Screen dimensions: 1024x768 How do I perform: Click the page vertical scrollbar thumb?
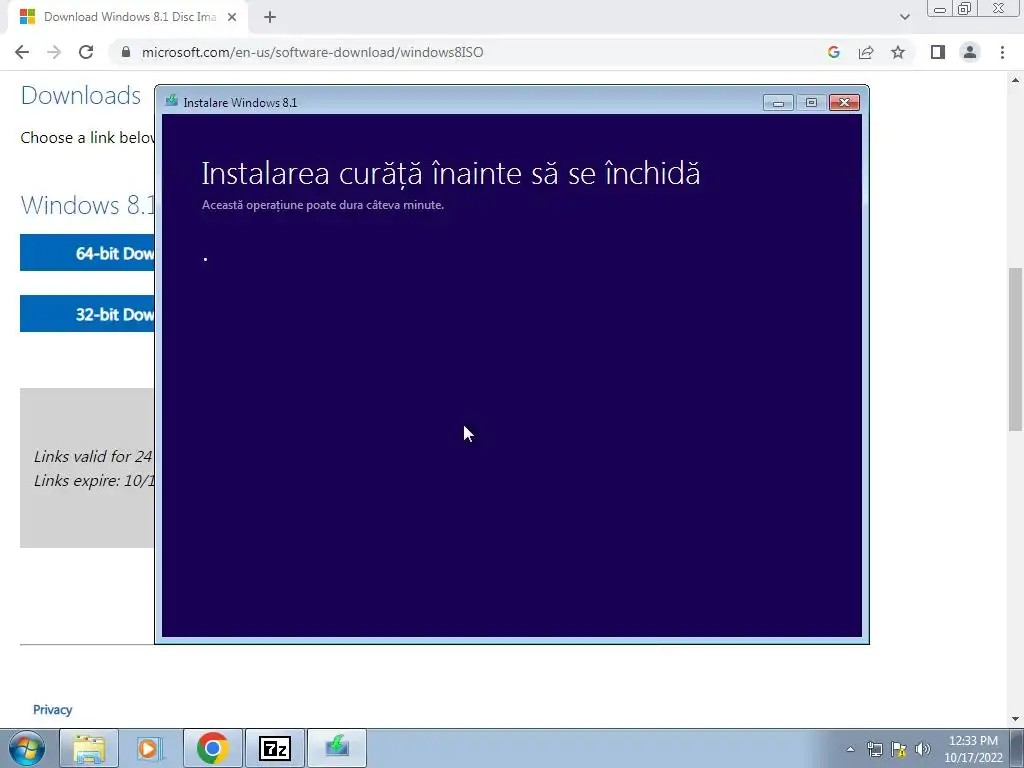click(x=1015, y=349)
